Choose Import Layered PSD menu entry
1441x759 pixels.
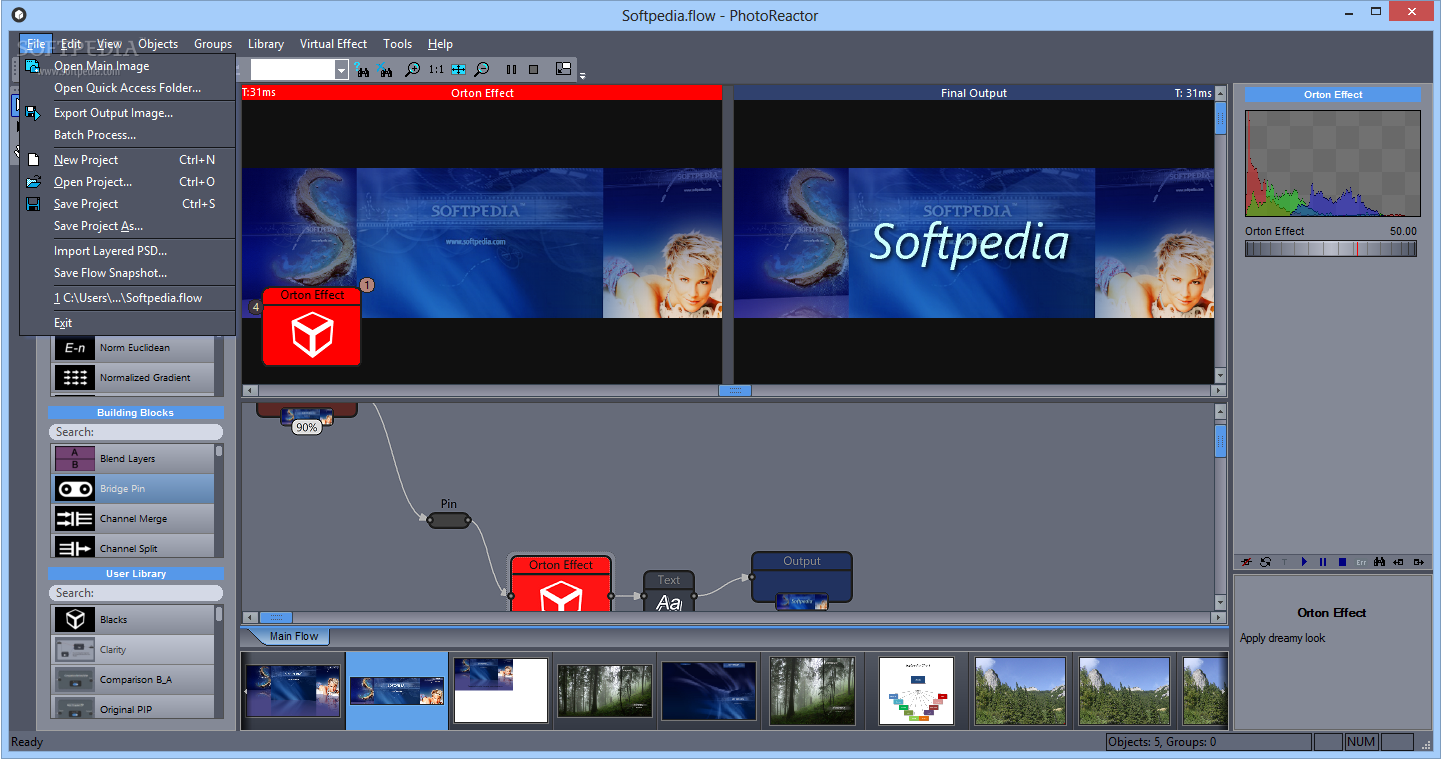pos(128,251)
